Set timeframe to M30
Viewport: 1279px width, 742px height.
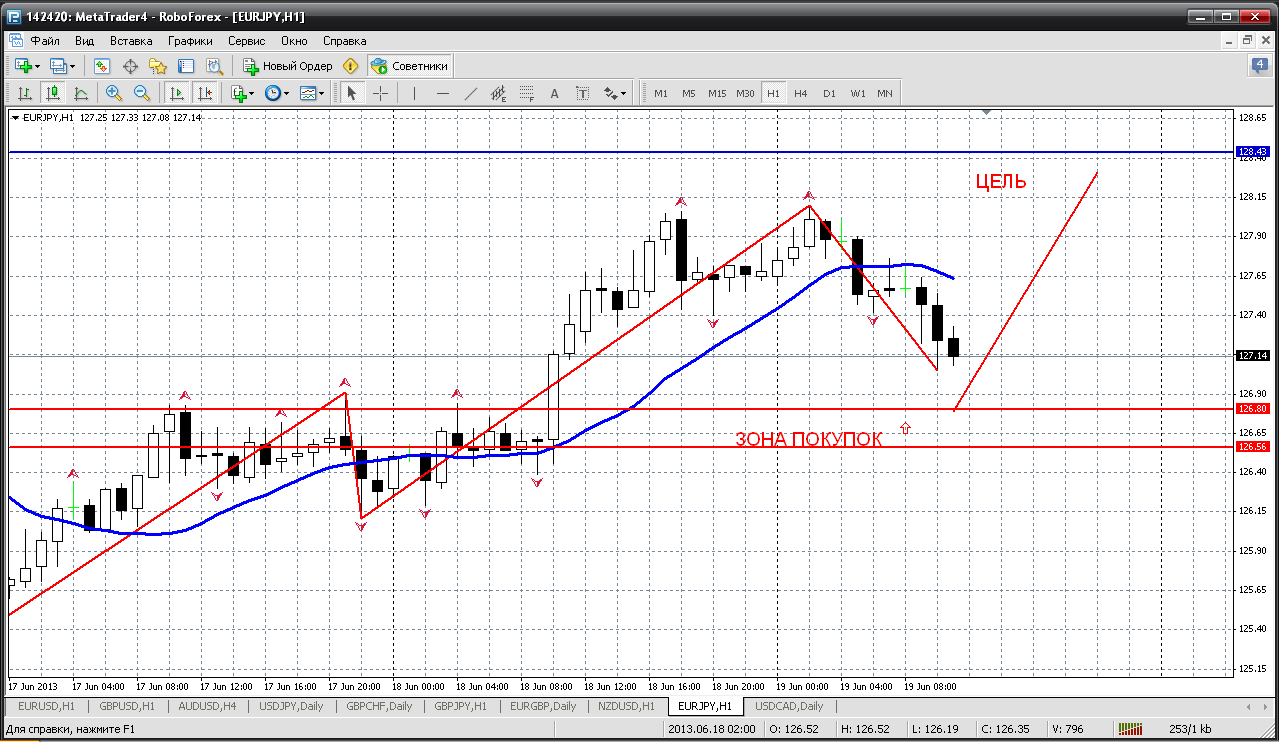click(745, 93)
